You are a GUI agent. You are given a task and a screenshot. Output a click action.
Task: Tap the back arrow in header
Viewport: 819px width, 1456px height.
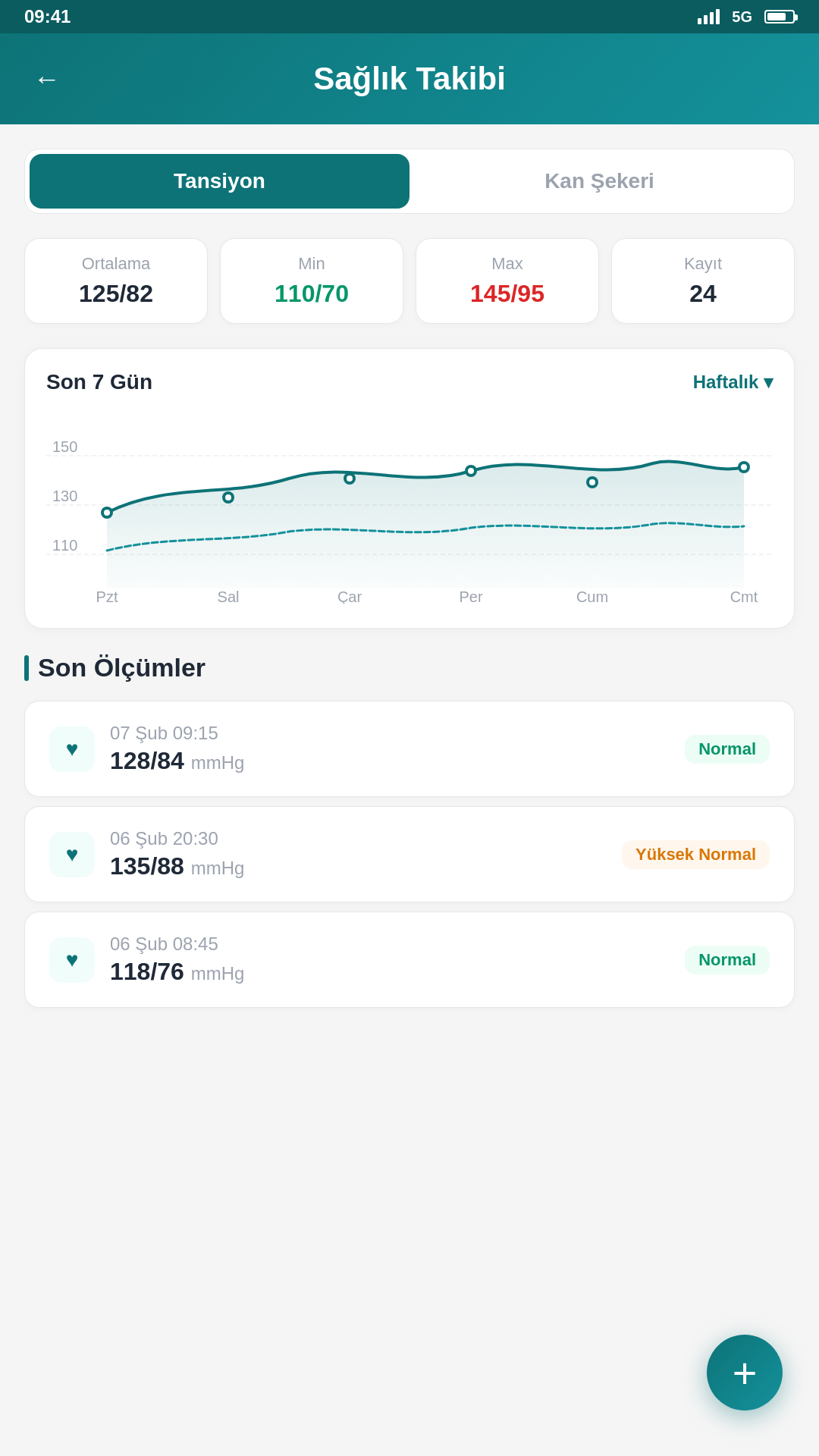pyautogui.click(x=47, y=79)
